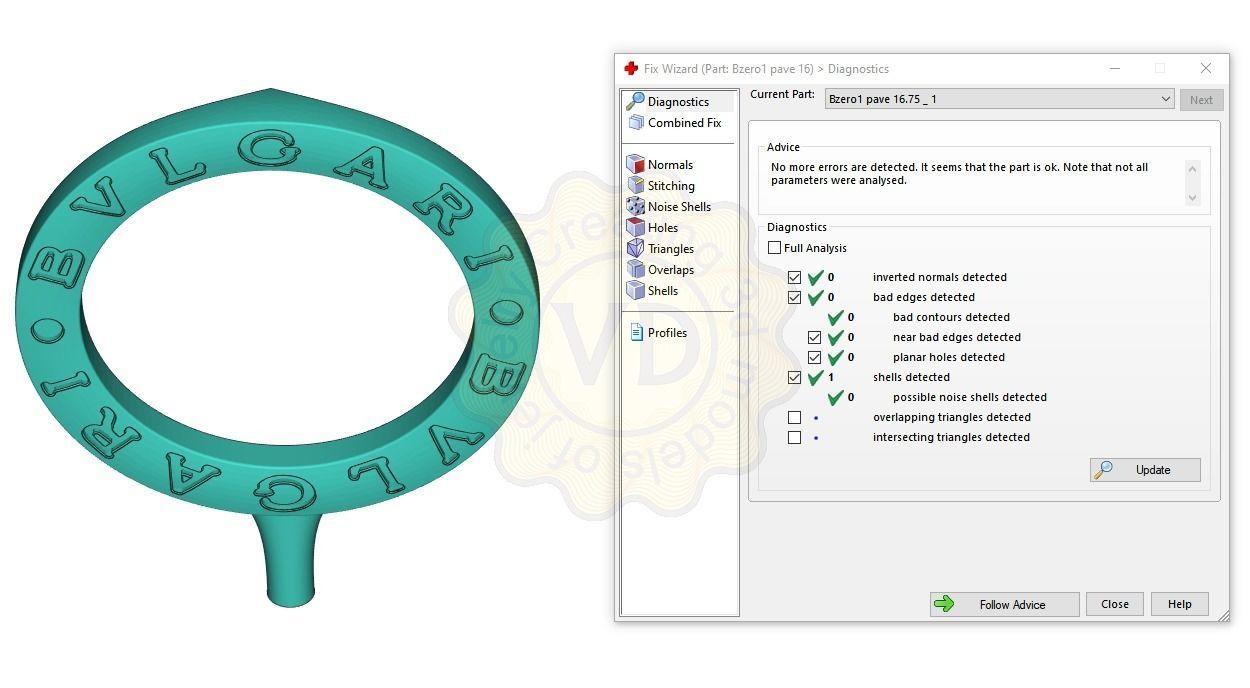Uncheck planar holes detected
The width and height of the screenshot is (1250, 688).
click(x=815, y=357)
